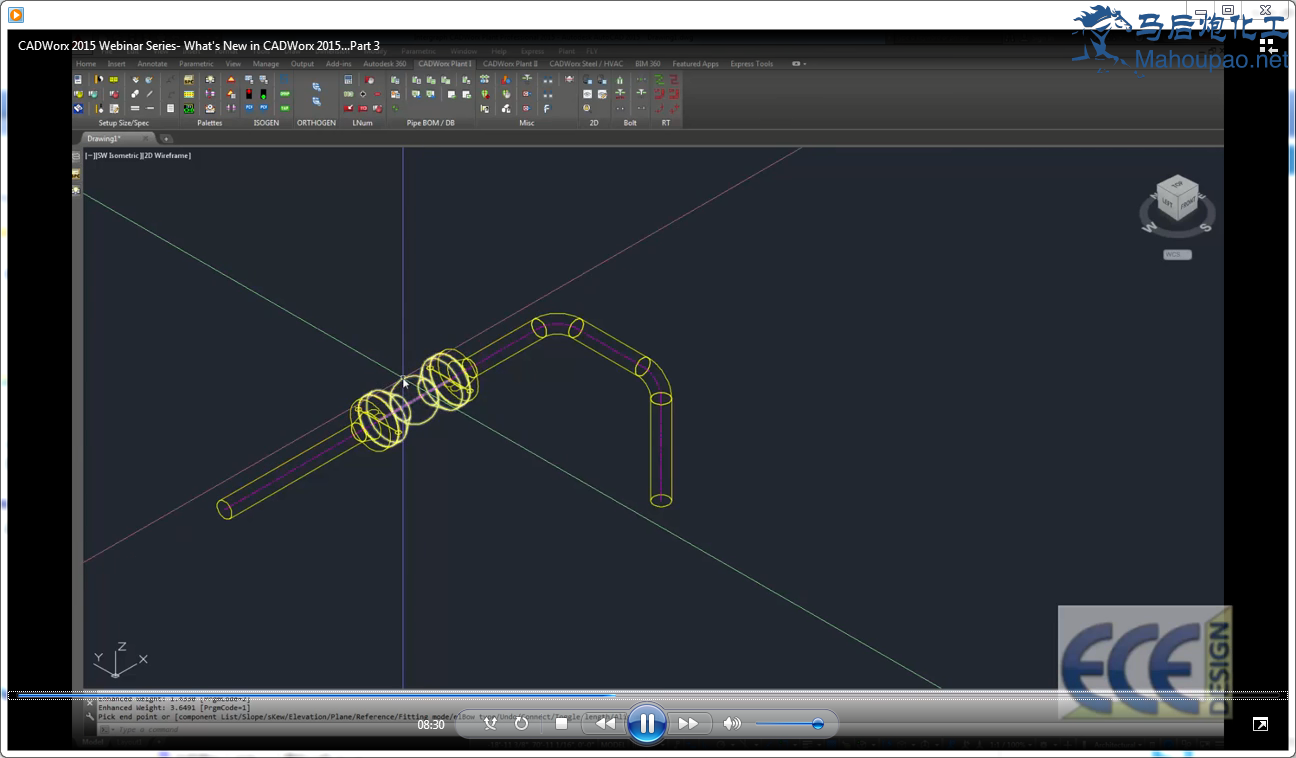Click the Windows Media Player title icon

(16, 15)
